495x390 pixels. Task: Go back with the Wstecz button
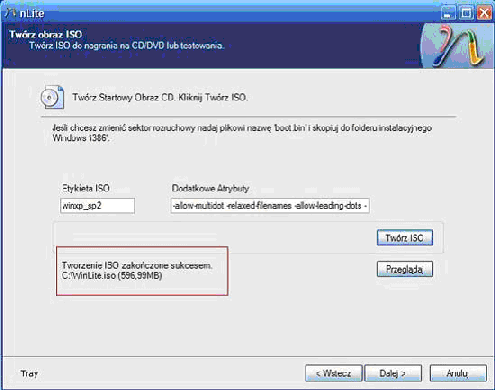point(334,373)
